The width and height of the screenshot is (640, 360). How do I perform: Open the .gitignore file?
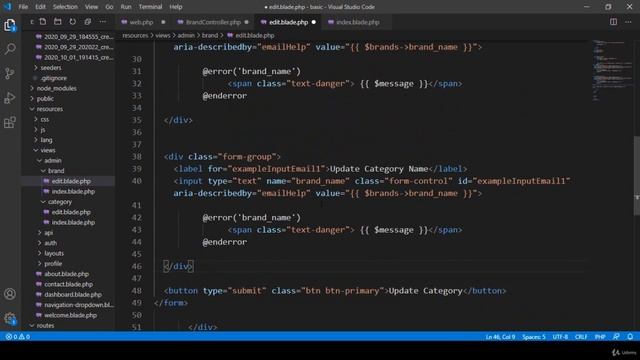53,78
